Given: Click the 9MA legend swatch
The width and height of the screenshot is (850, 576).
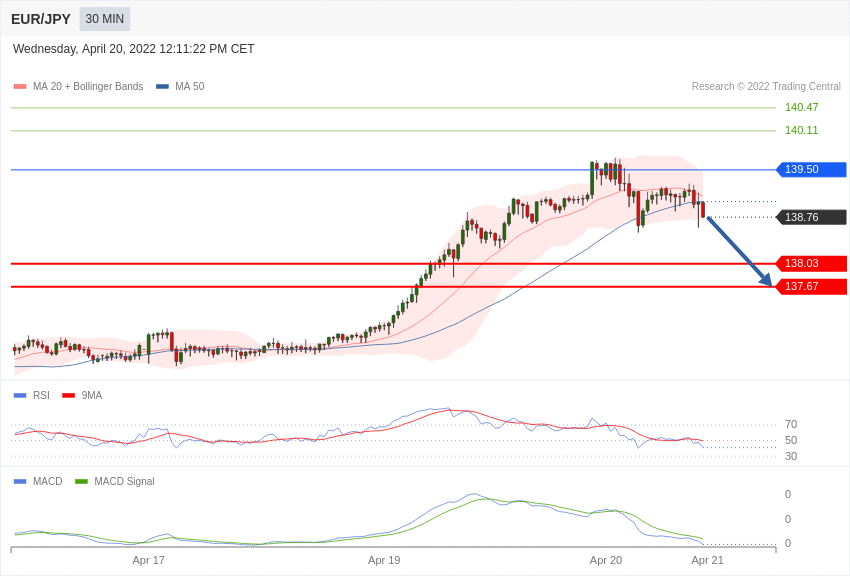Looking at the screenshot, I should coord(69,396).
